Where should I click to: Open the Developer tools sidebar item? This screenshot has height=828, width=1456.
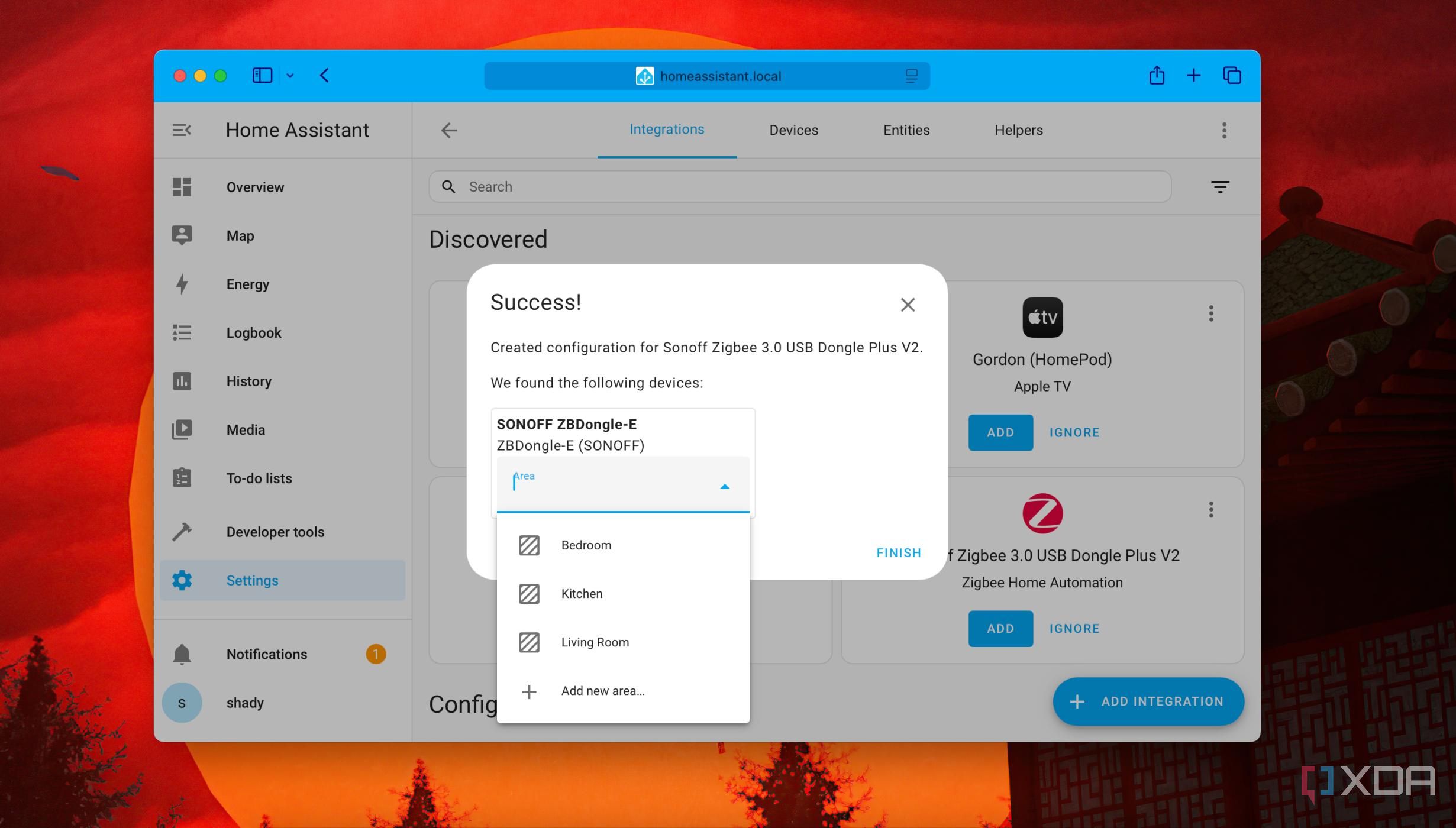coord(283,532)
